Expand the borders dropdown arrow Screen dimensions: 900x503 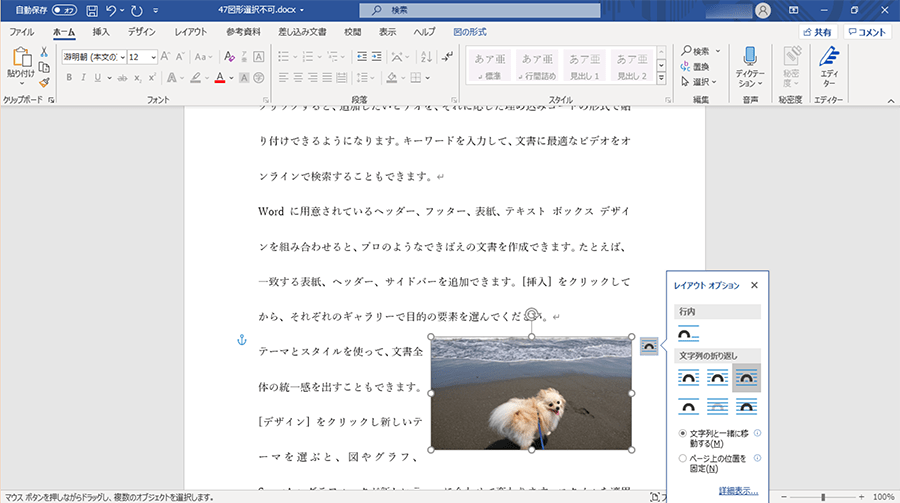[428, 78]
